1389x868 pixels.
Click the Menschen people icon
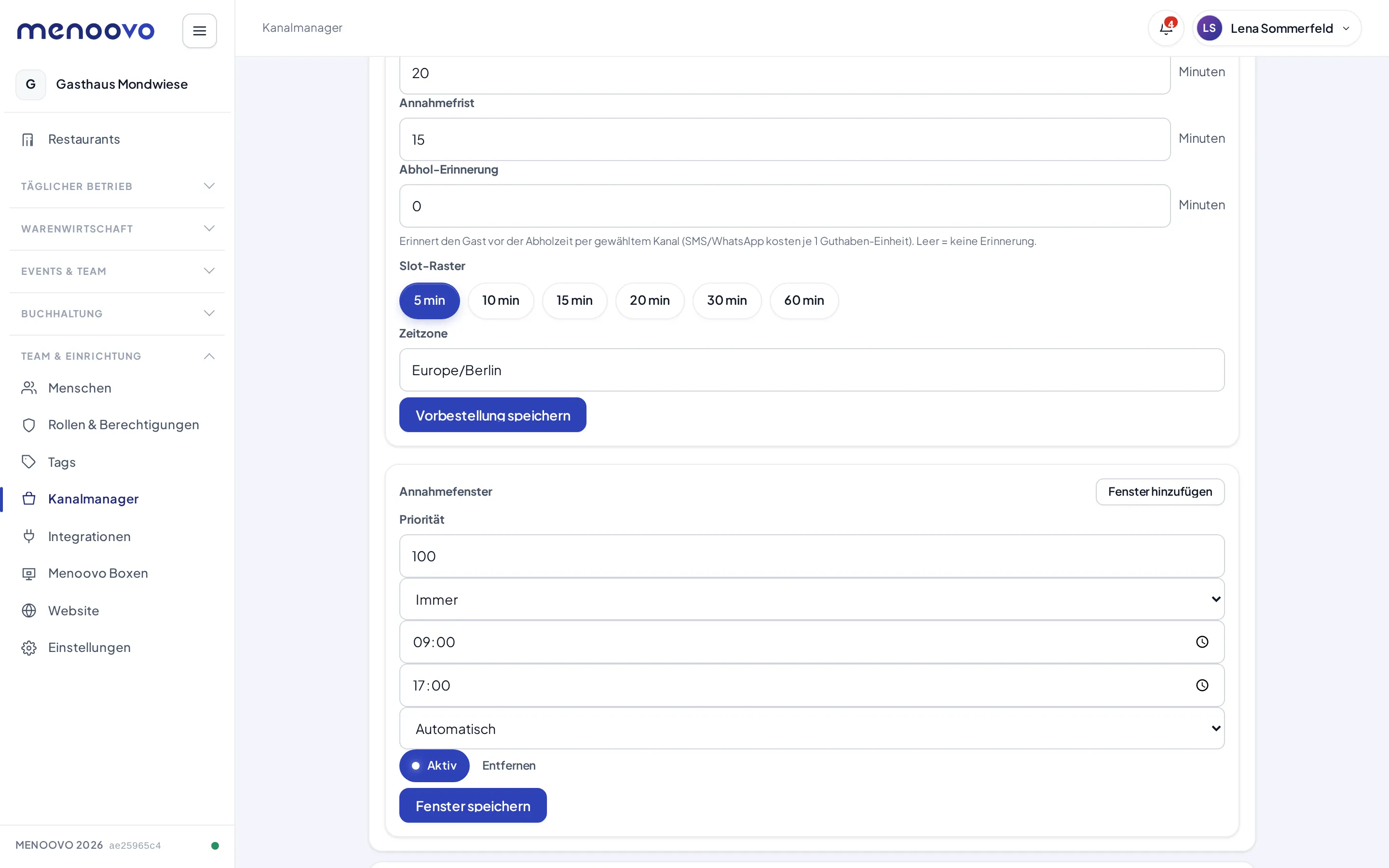tap(29, 388)
